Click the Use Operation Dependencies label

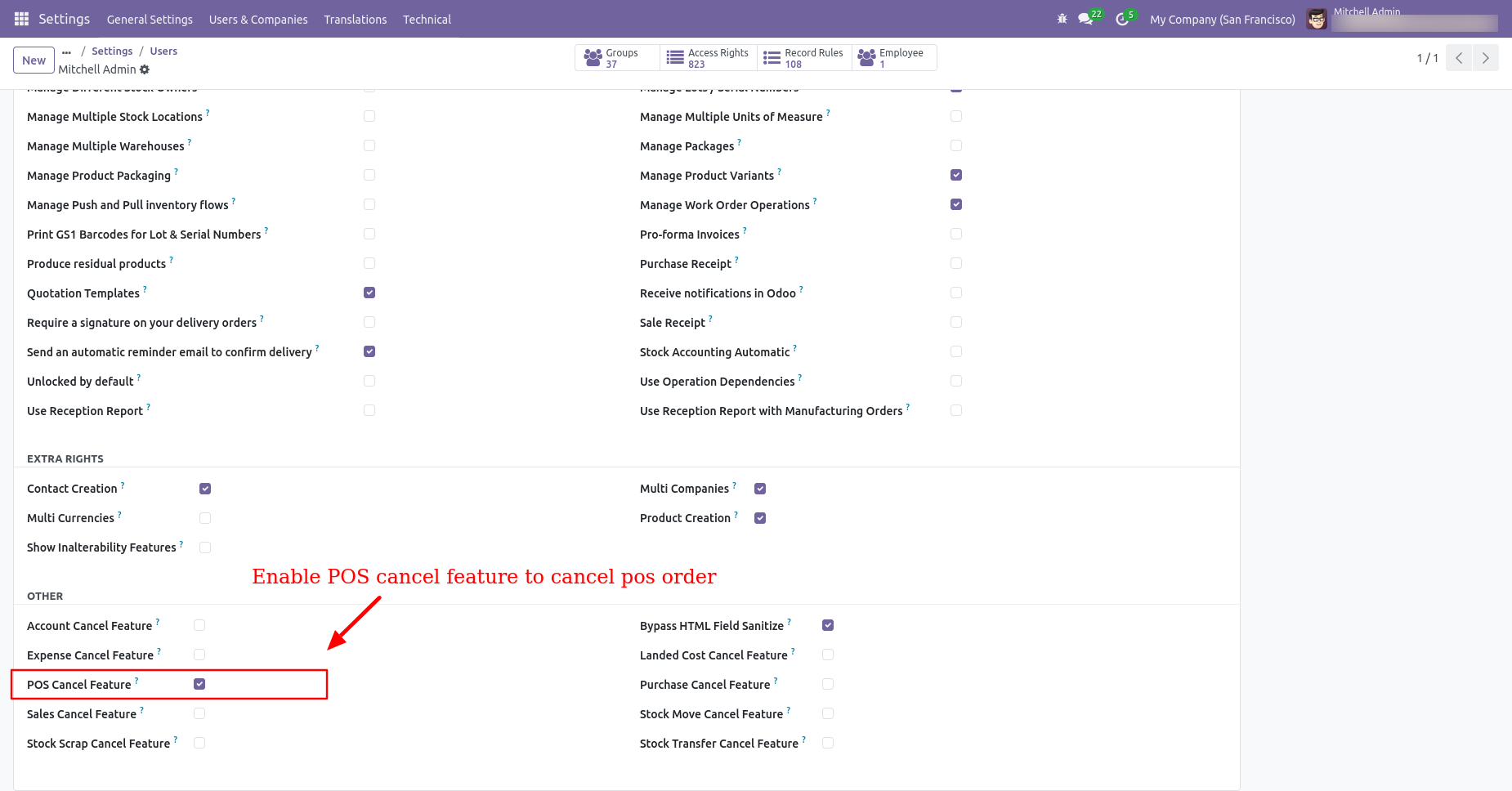pos(718,382)
